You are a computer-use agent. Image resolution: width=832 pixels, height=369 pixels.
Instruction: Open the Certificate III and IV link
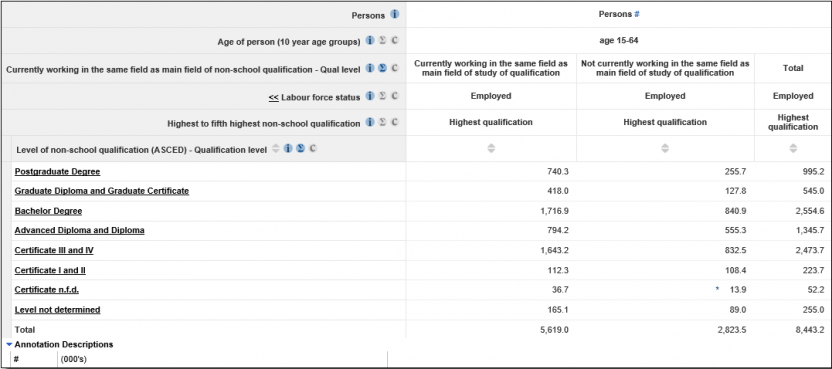point(54,250)
